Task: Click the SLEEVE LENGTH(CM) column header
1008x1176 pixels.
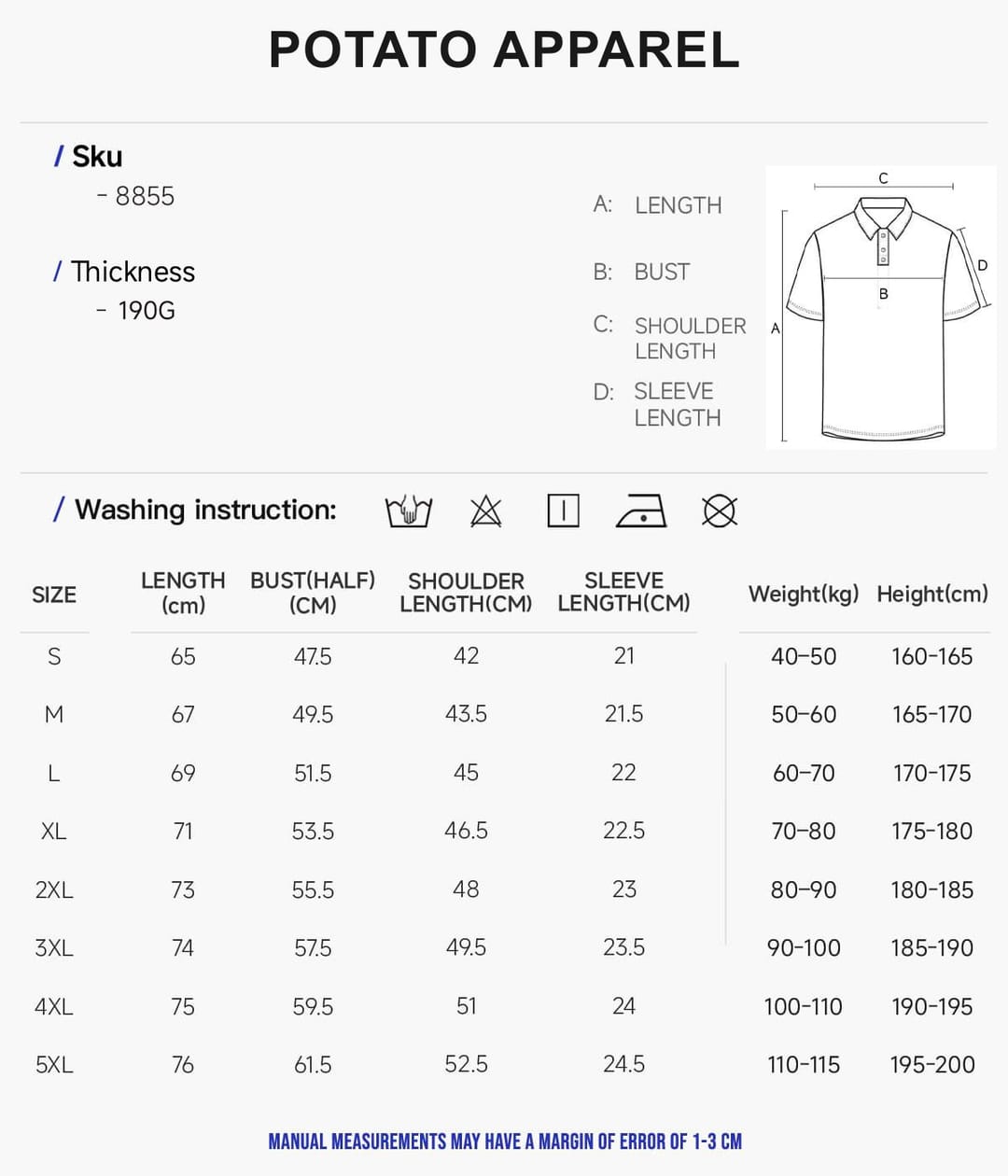Action: click(x=623, y=592)
